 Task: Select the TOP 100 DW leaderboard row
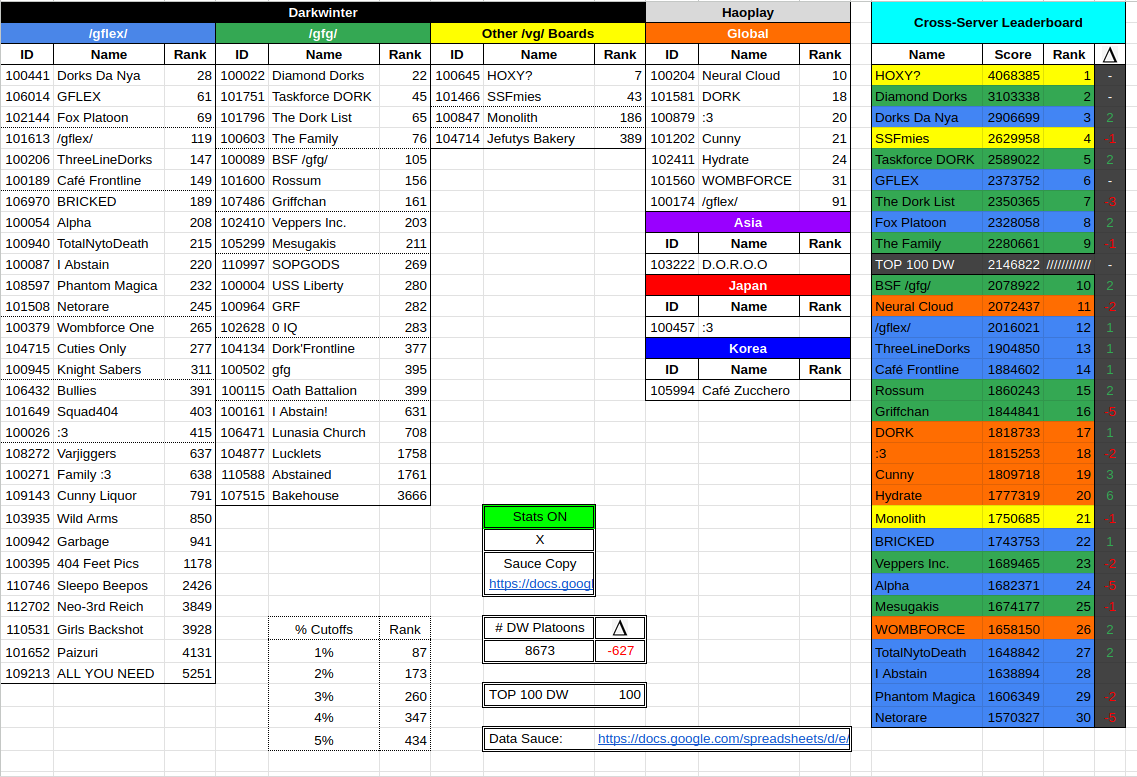998,265
